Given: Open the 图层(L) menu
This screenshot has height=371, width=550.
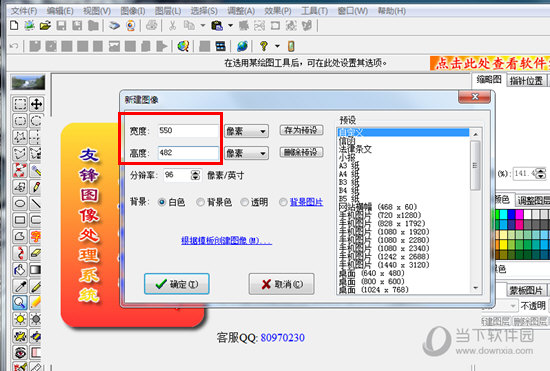Looking at the screenshot, I should click(x=168, y=11).
